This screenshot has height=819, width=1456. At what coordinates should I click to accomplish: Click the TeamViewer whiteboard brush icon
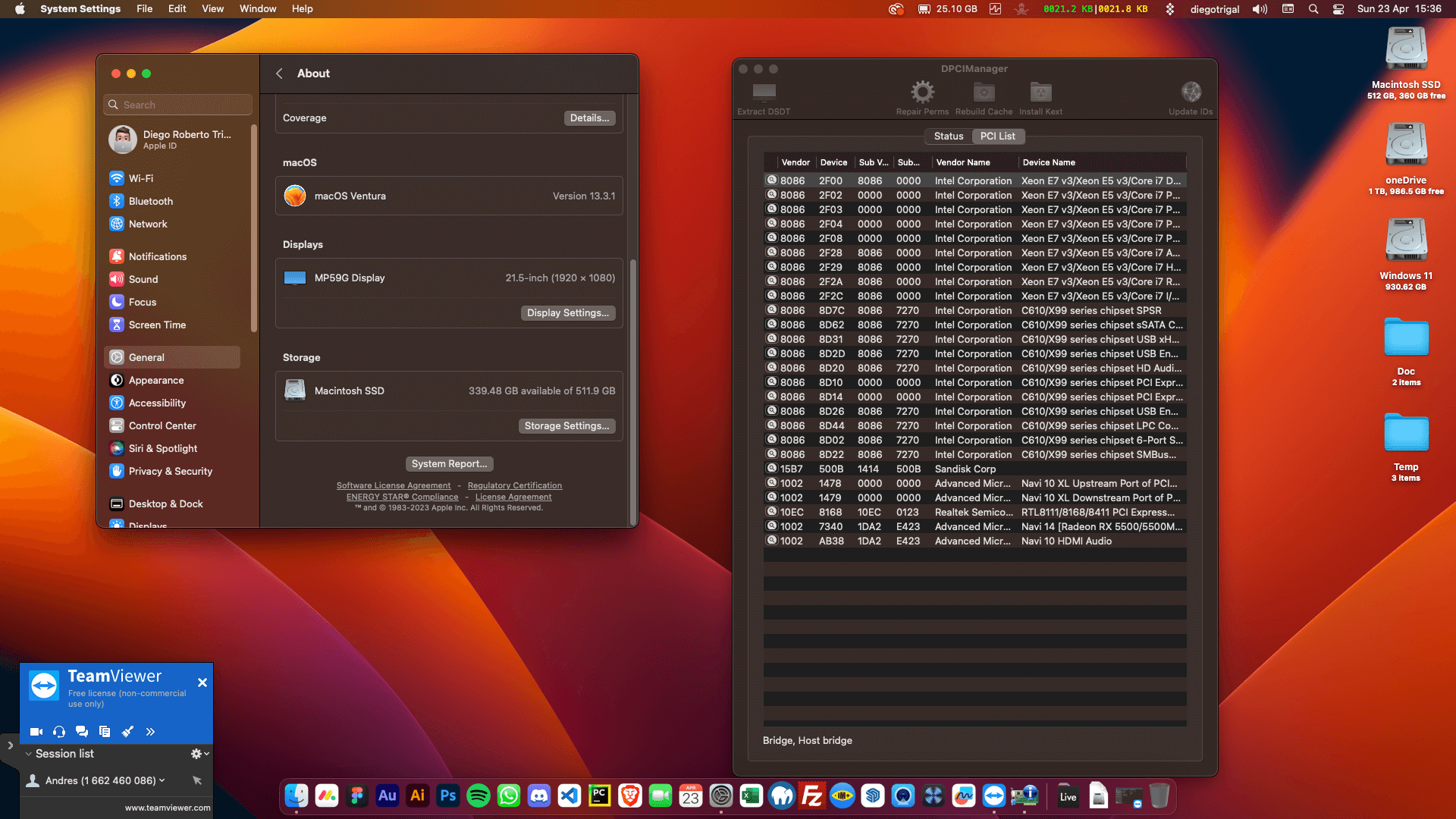point(127,732)
